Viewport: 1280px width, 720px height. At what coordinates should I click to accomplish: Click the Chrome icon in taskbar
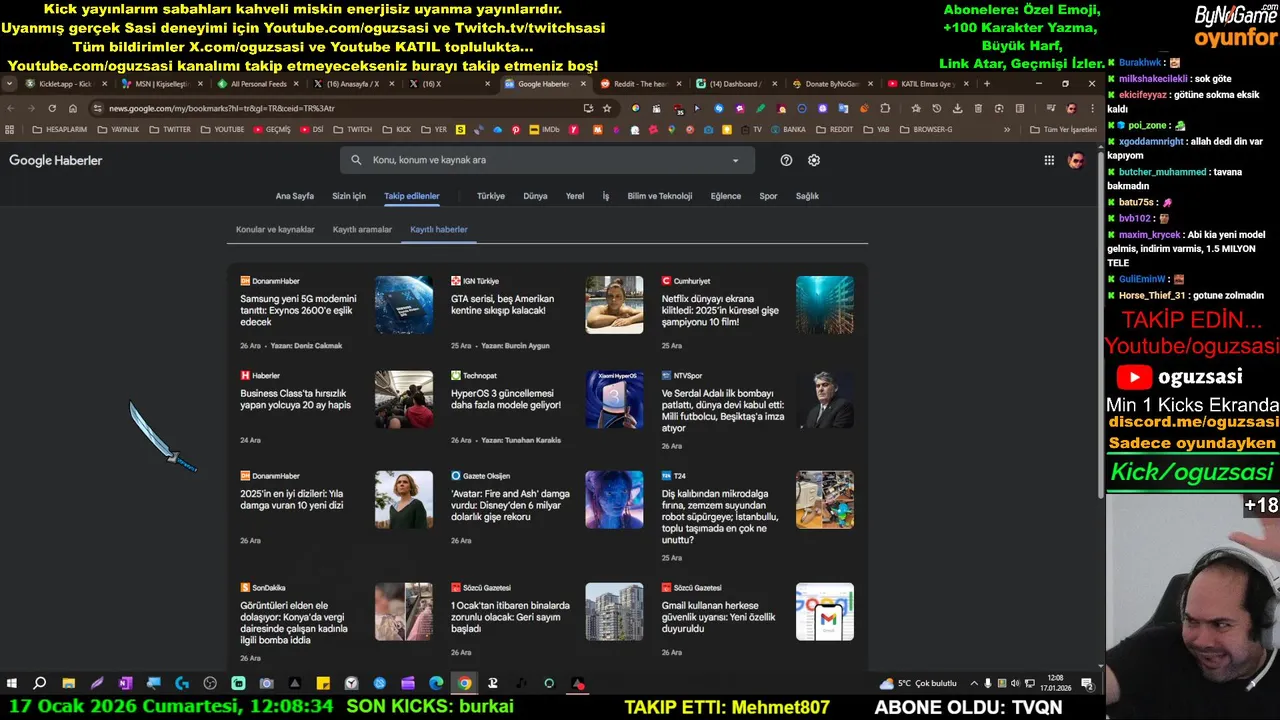(x=465, y=683)
